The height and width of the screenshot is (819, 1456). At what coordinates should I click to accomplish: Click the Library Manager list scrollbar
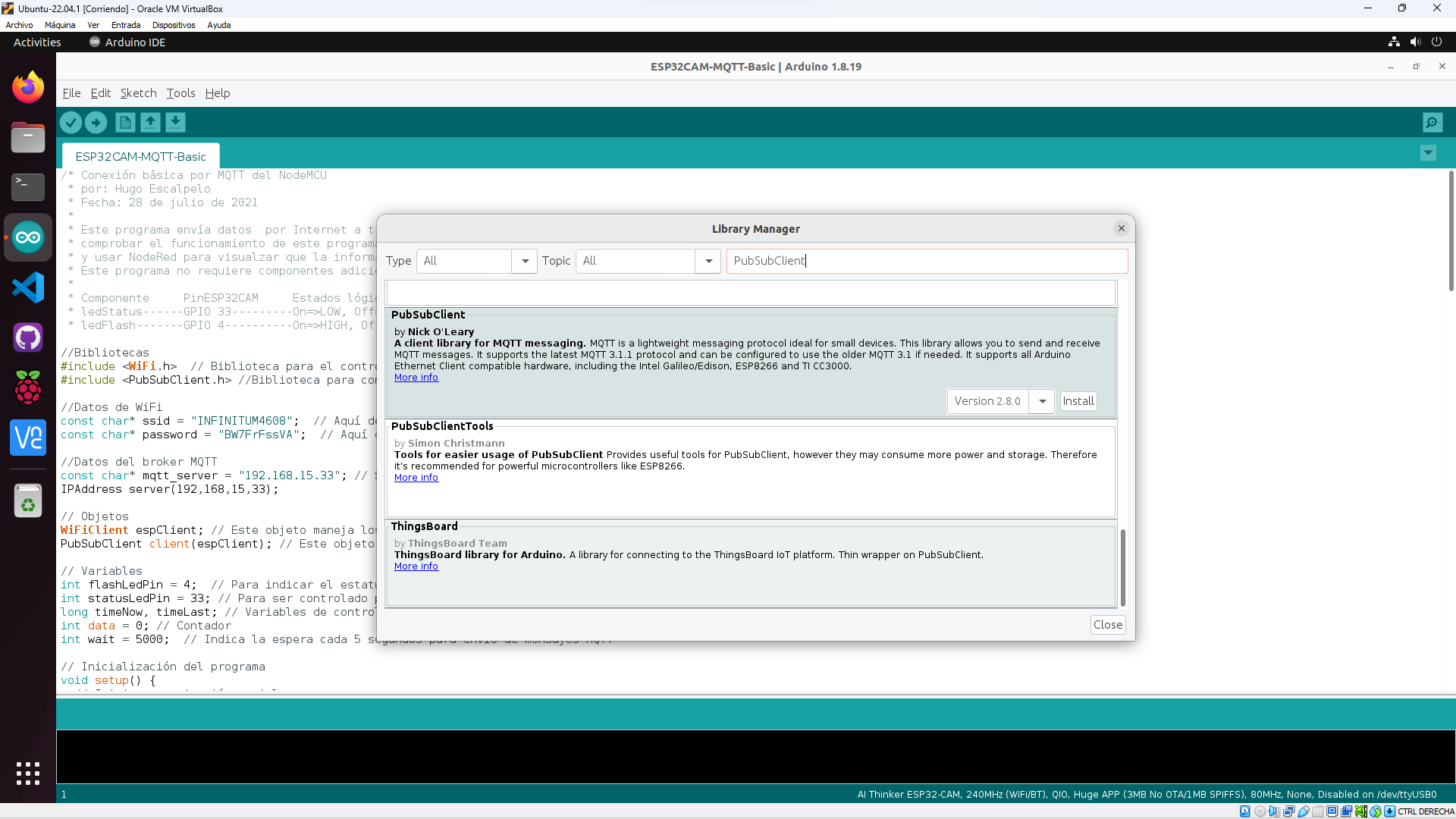click(1122, 567)
